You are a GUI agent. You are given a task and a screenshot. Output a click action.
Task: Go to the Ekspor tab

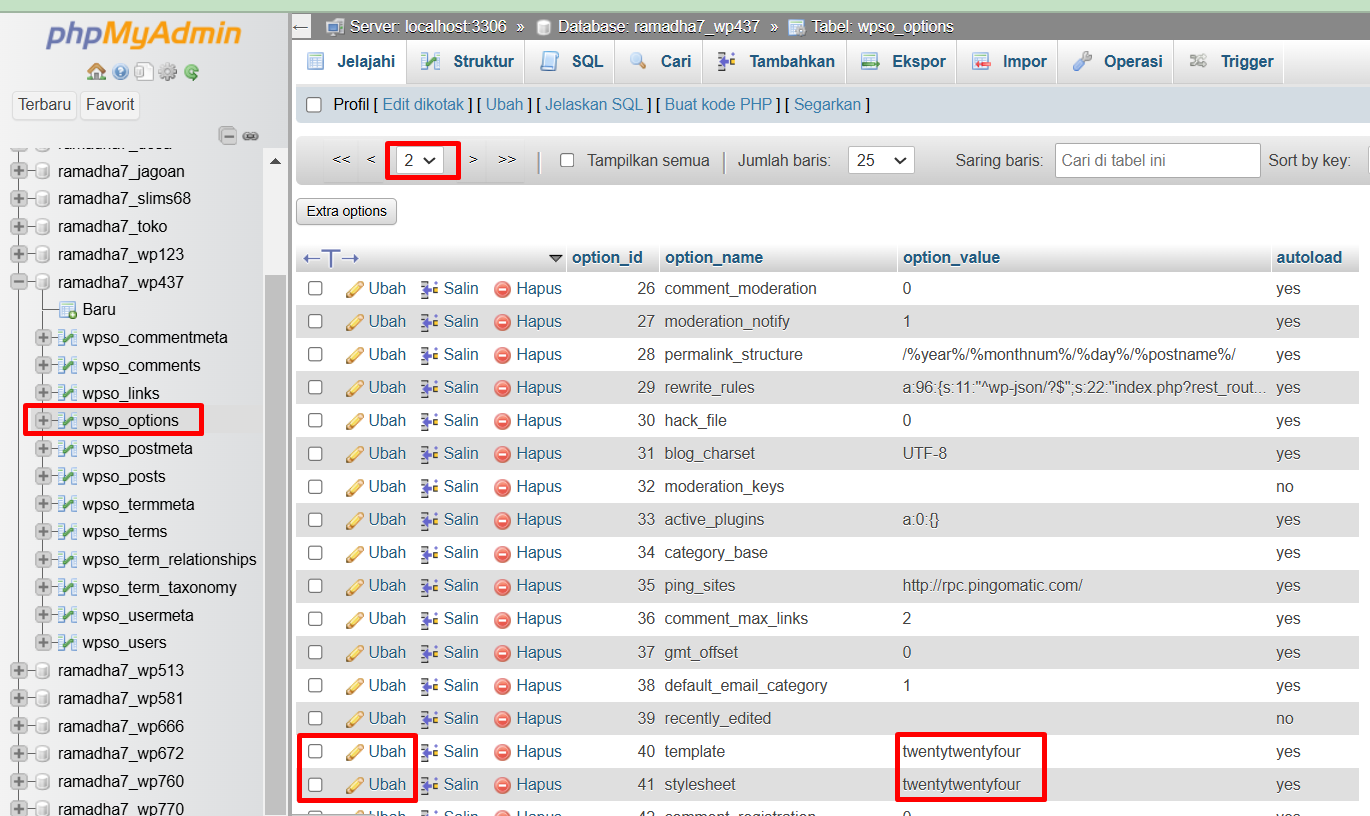903,62
